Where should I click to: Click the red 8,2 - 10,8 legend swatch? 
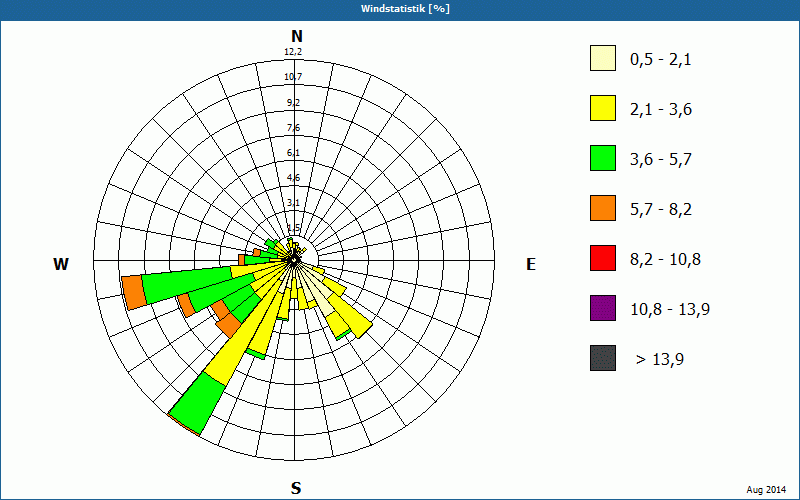pos(603,258)
